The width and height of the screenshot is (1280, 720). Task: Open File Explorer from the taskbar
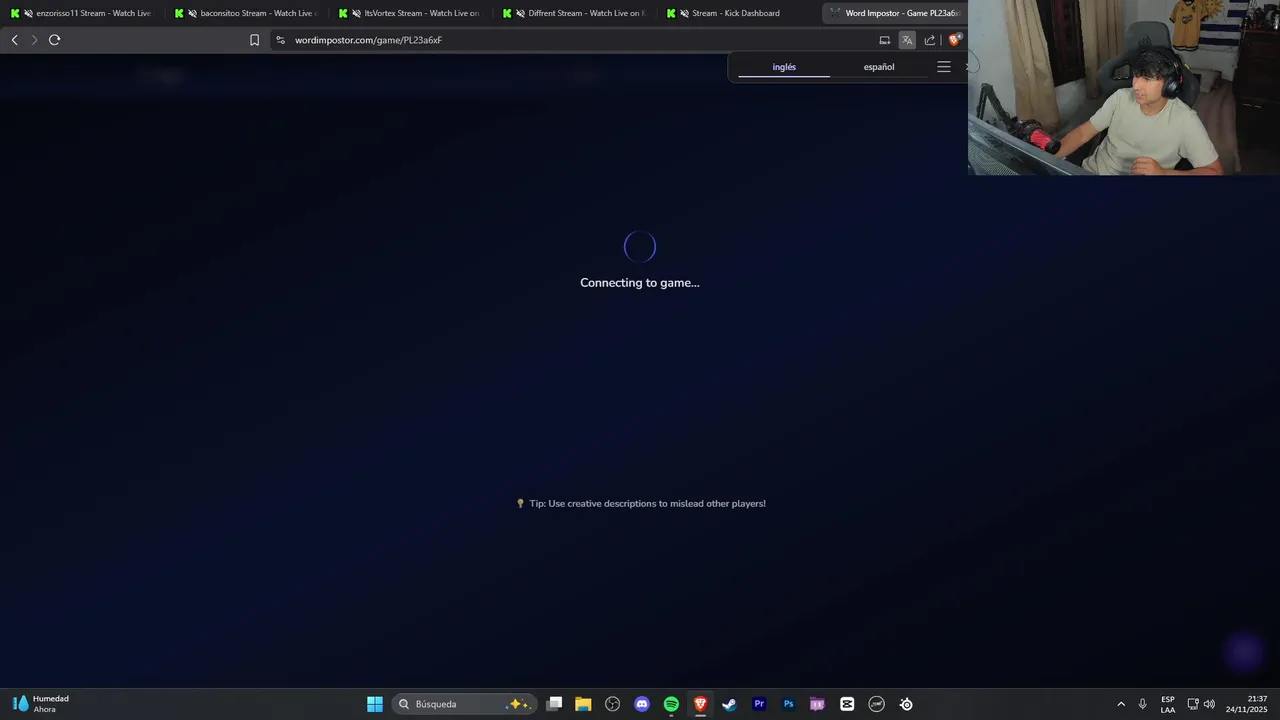[x=583, y=704]
